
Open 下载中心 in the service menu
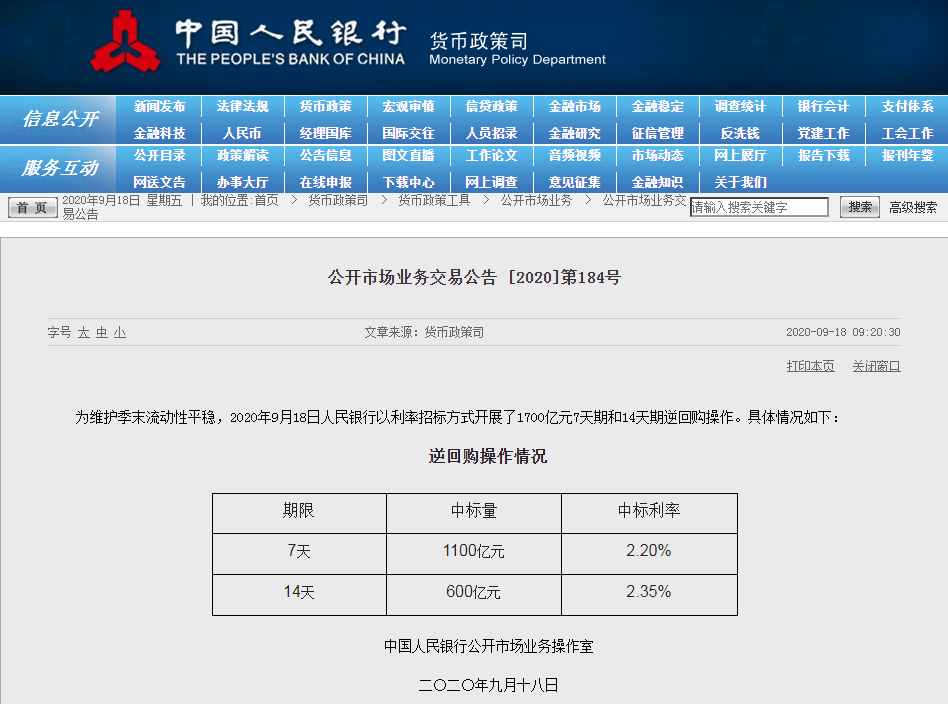[x=408, y=182]
